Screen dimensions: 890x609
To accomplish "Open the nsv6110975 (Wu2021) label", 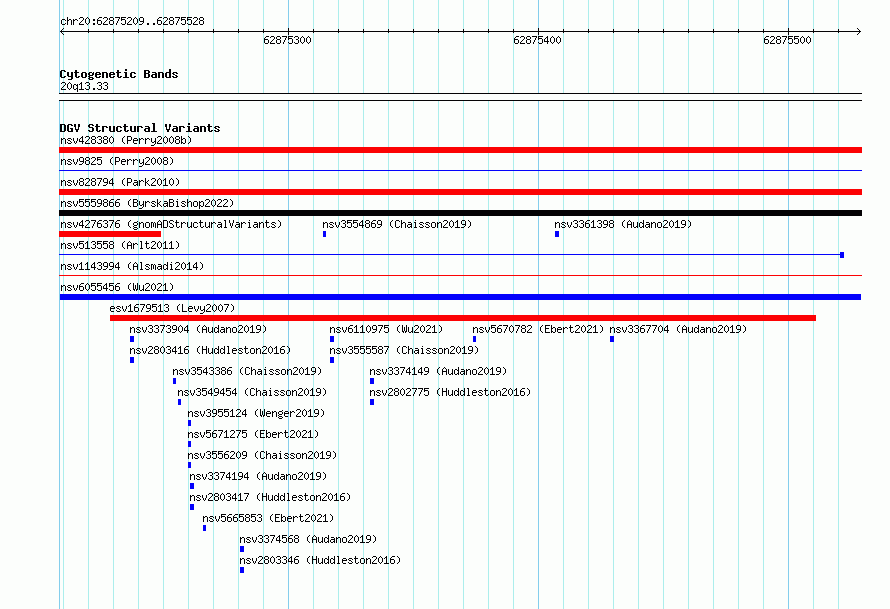I will coord(386,329).
